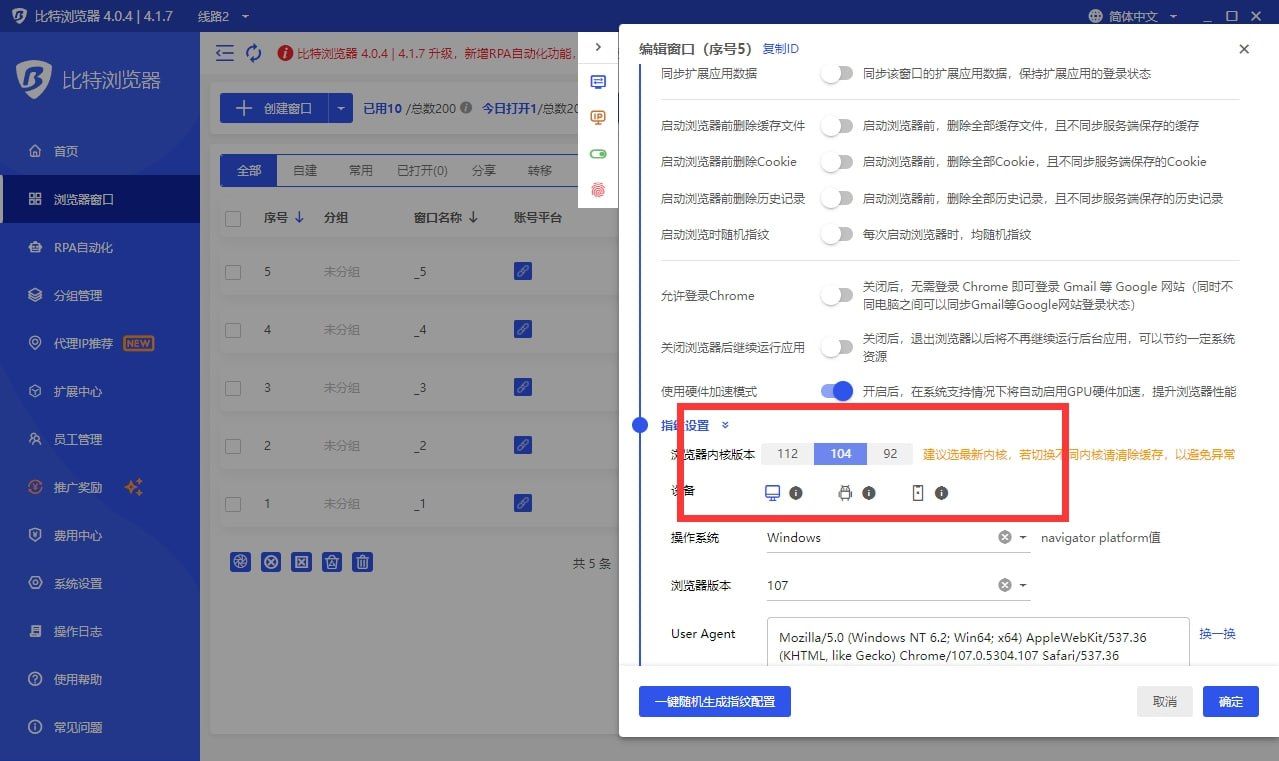The height and width of the screenshot is (761, 1279).
Task: Collapse the sidebar with the menu-fold icon
Action: click(225, 53)
